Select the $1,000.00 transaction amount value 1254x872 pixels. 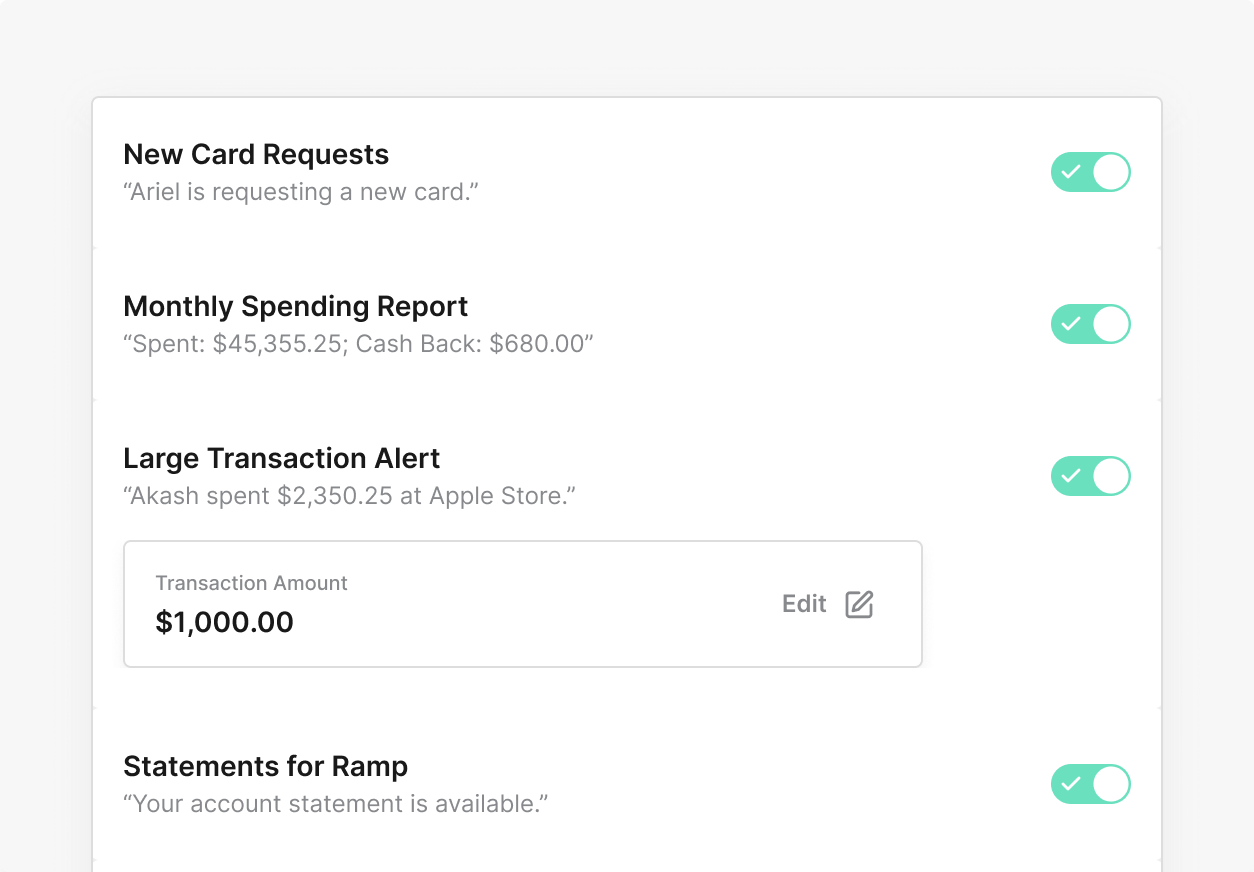point(225,622)
